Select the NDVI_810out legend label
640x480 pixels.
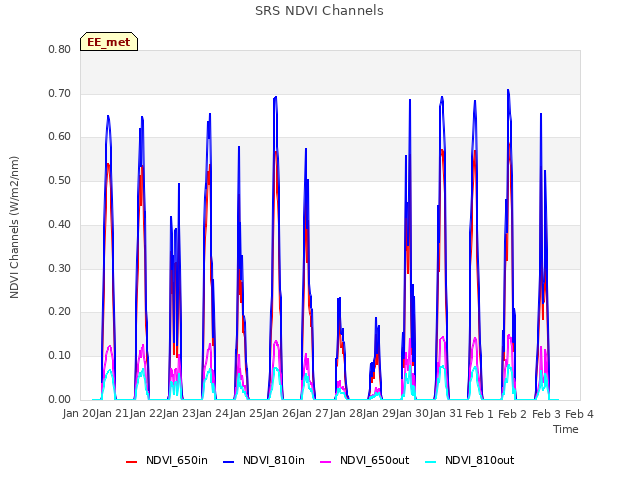click(x=480, y=460)
